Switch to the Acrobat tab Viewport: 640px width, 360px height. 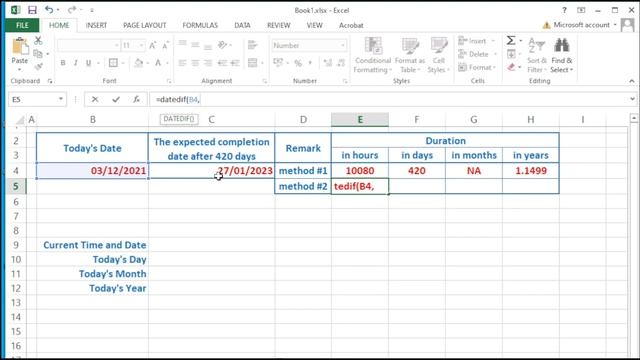click(x=351, y=25)
